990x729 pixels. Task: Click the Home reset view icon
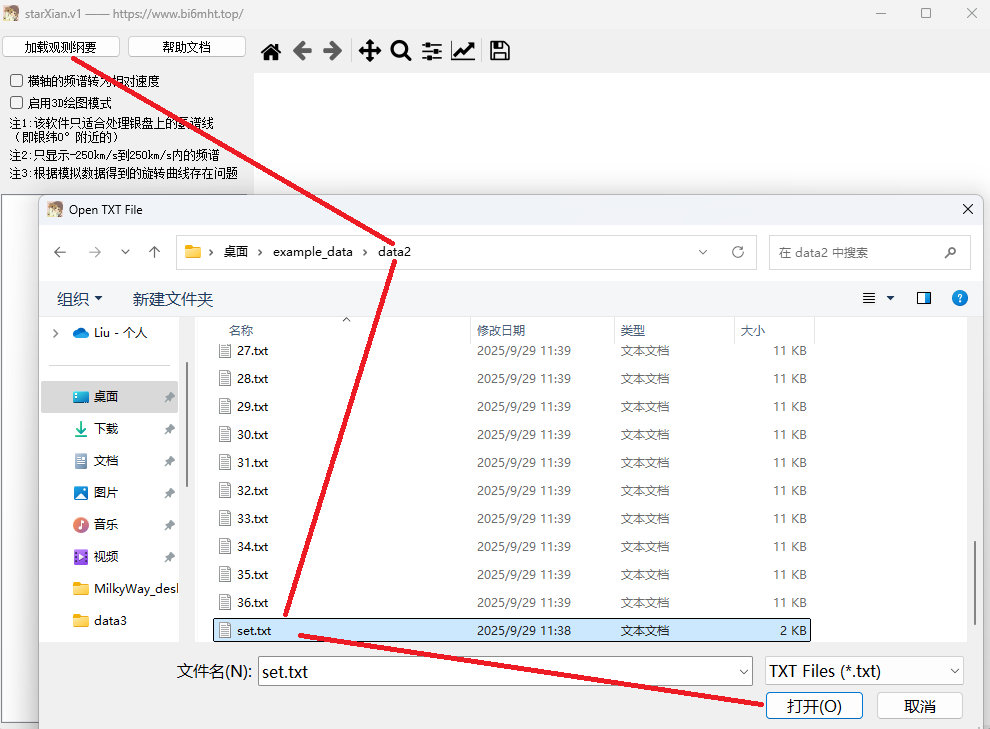[x=271, y=52]
